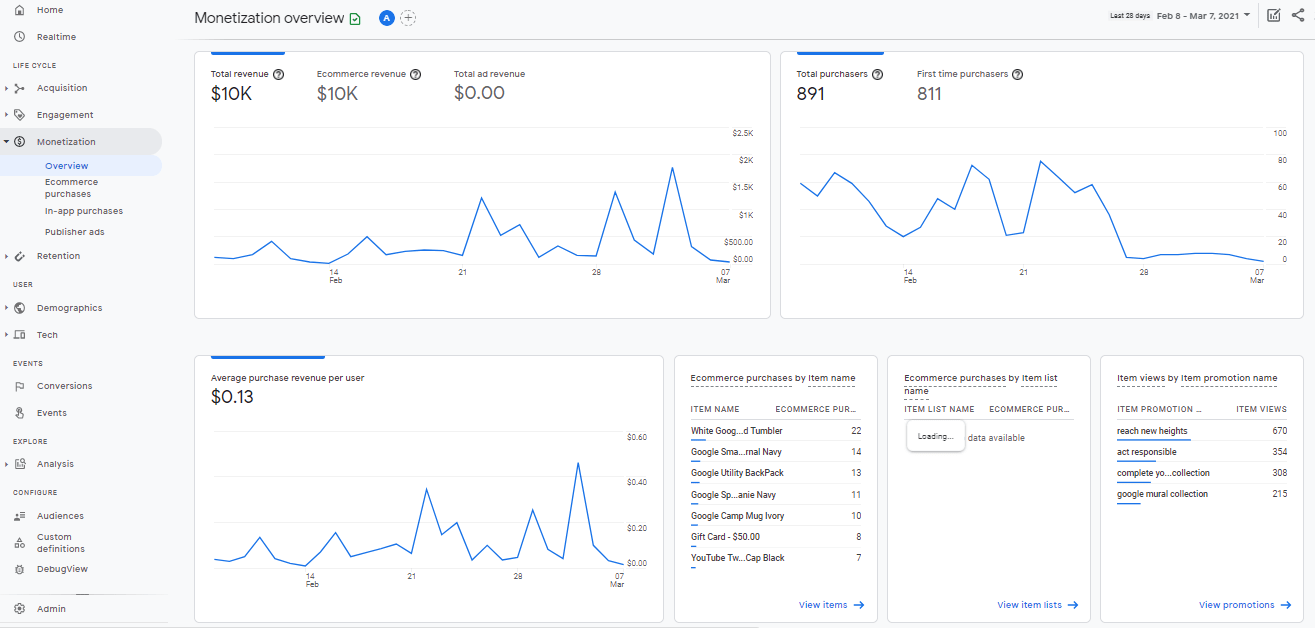Click the Custom definitions icon
Viewport: 1315px width, 628px height.
coord(20,543)
